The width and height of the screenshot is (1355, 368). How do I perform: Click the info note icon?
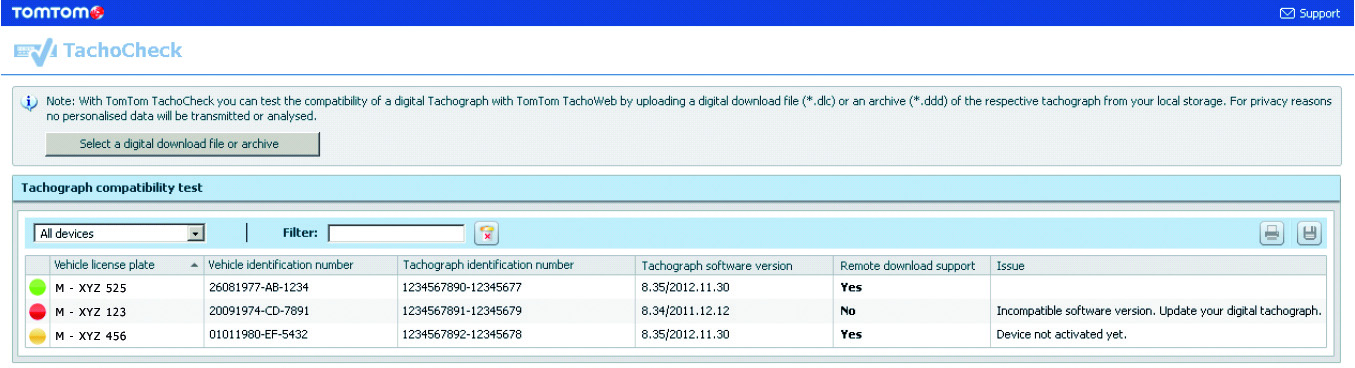pyautogui.click(x=30, y=103)
